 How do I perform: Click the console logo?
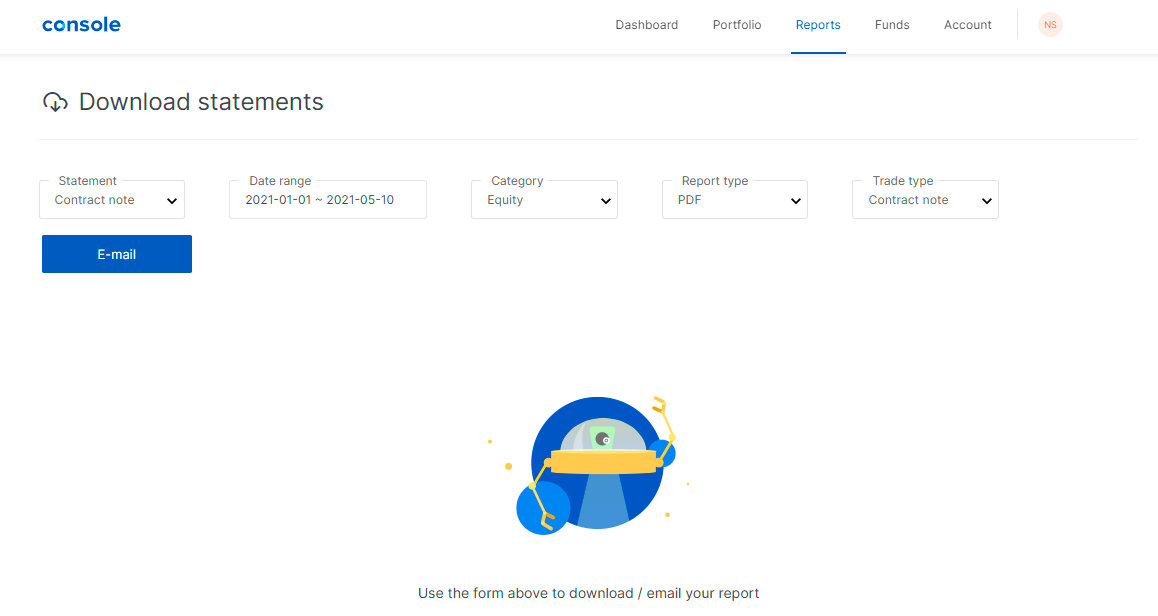[81, 24]
